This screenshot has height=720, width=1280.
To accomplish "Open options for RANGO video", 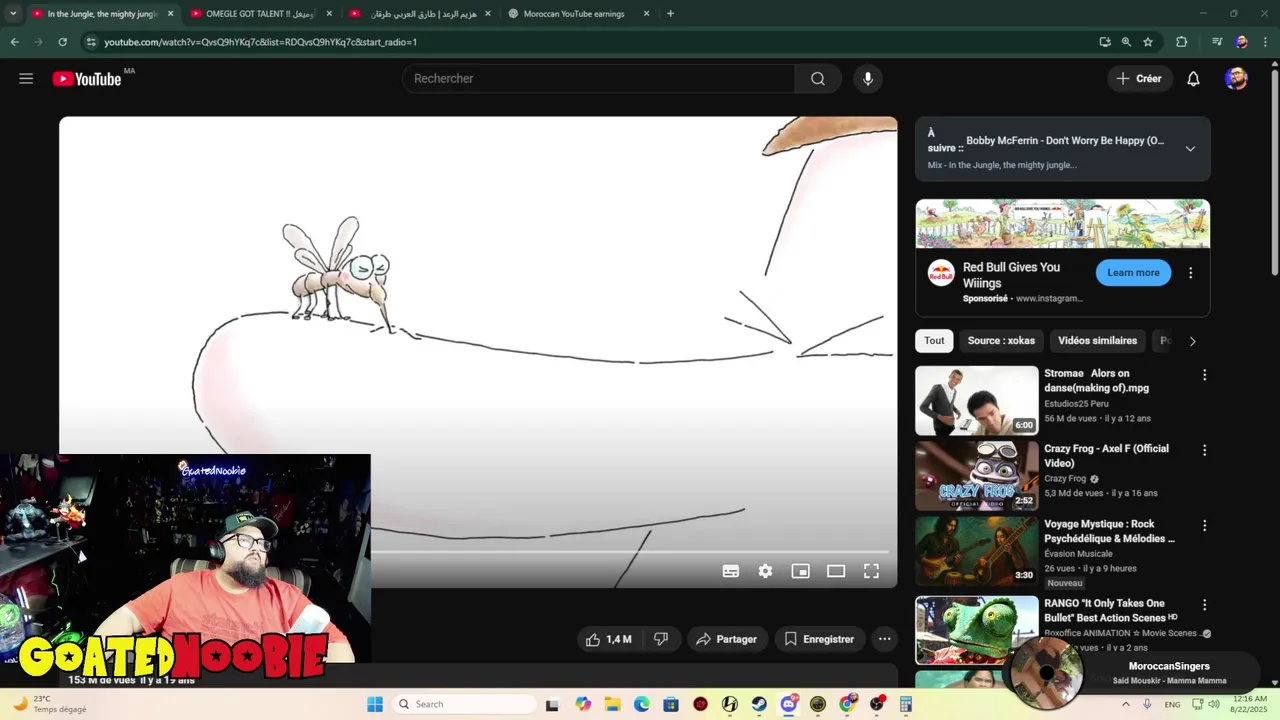I will pyautogui.click(x=1204, y=605).
